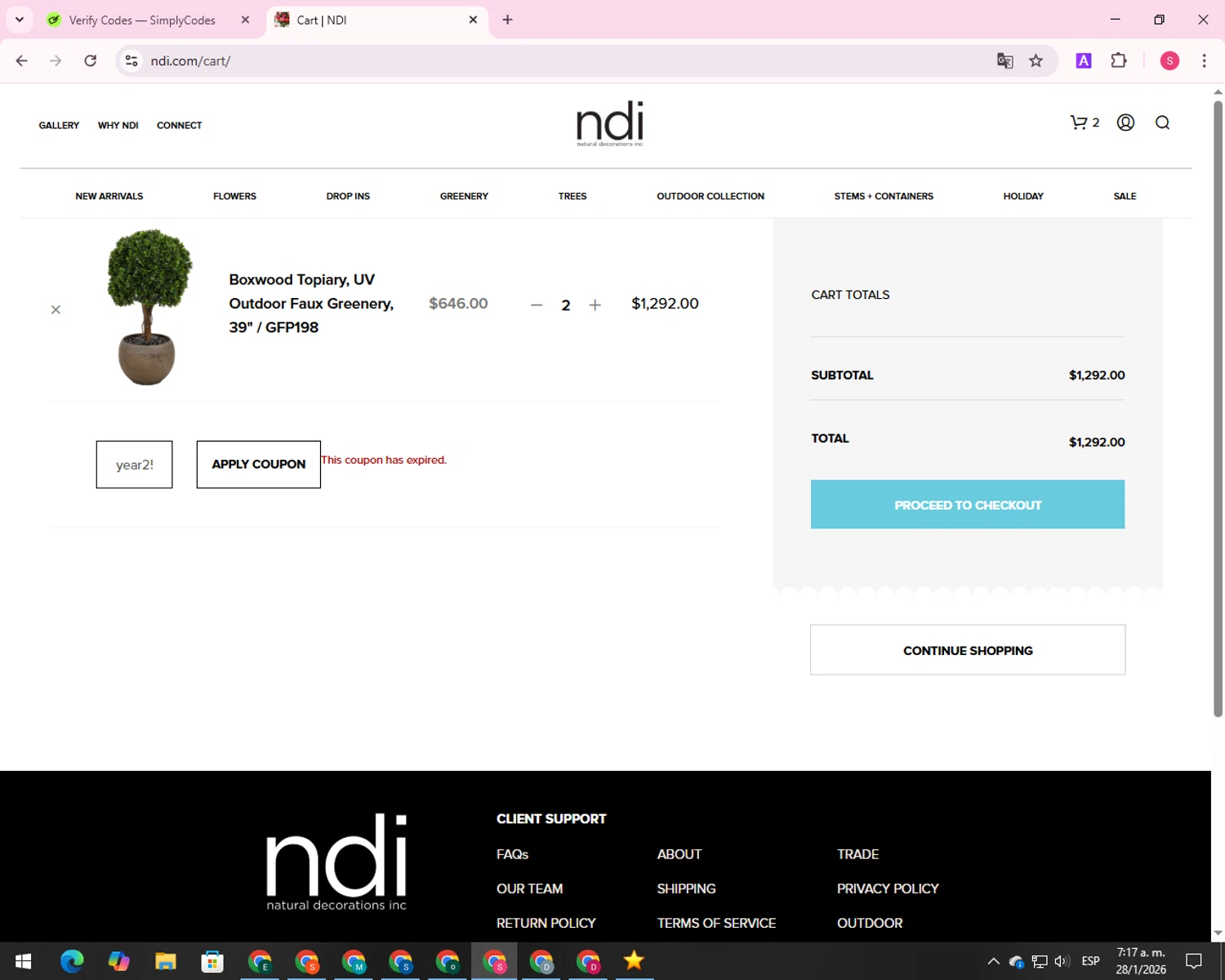
Task: Open the tab search dropdown arrow
Action: click(x=20, y=20)
